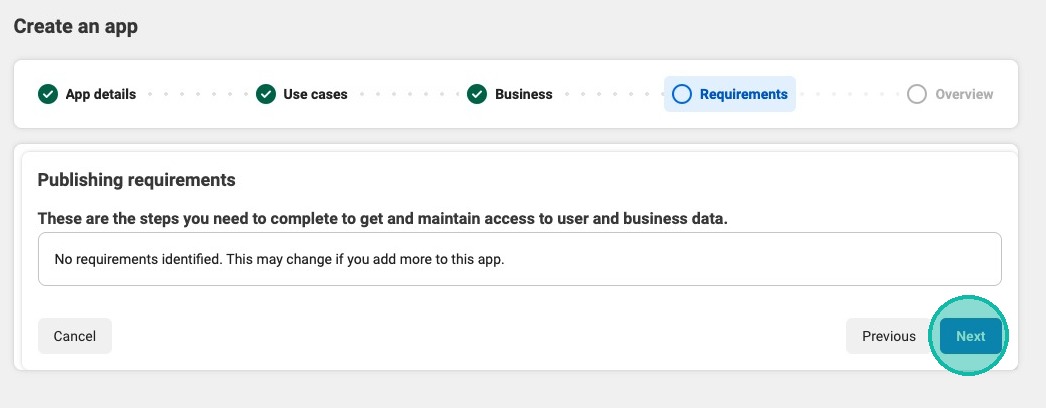1046x408 pixels.
Task: Go to the App details step label
Action: click(100, 95)
